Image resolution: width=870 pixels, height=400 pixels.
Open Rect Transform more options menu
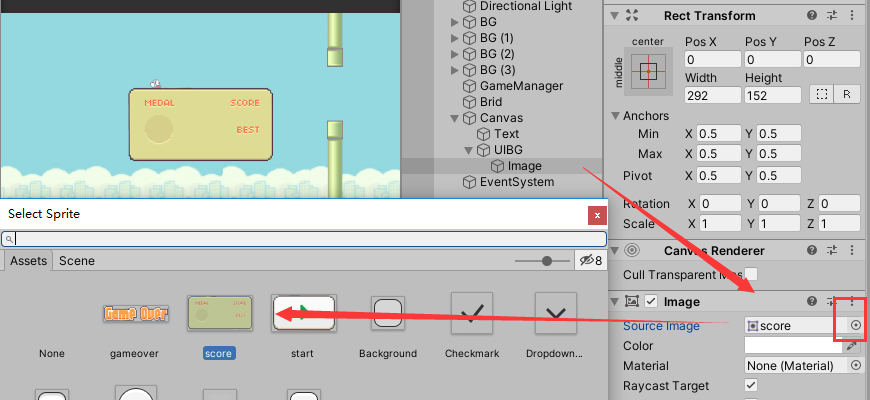click(x=852, y=16)
